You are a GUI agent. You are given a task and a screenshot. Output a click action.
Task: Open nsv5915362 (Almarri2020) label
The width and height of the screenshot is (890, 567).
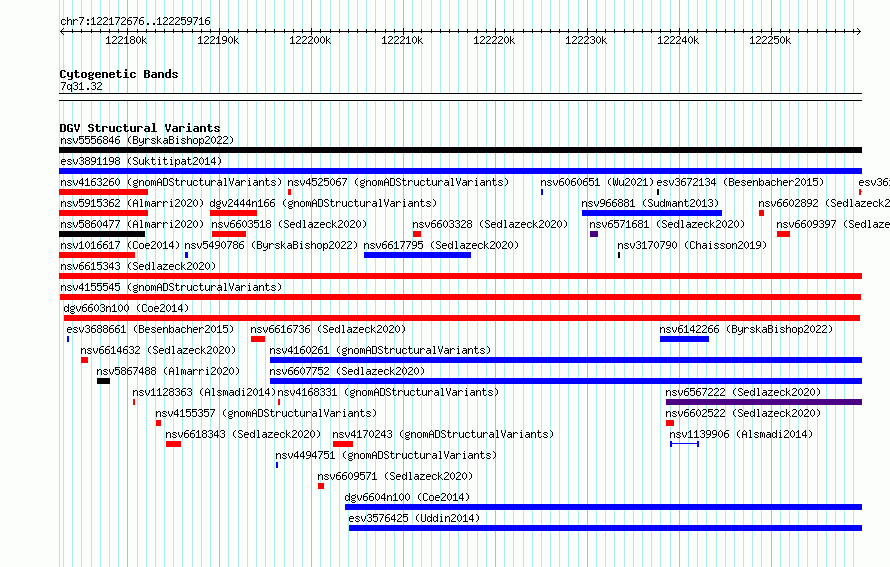point(132,203)
